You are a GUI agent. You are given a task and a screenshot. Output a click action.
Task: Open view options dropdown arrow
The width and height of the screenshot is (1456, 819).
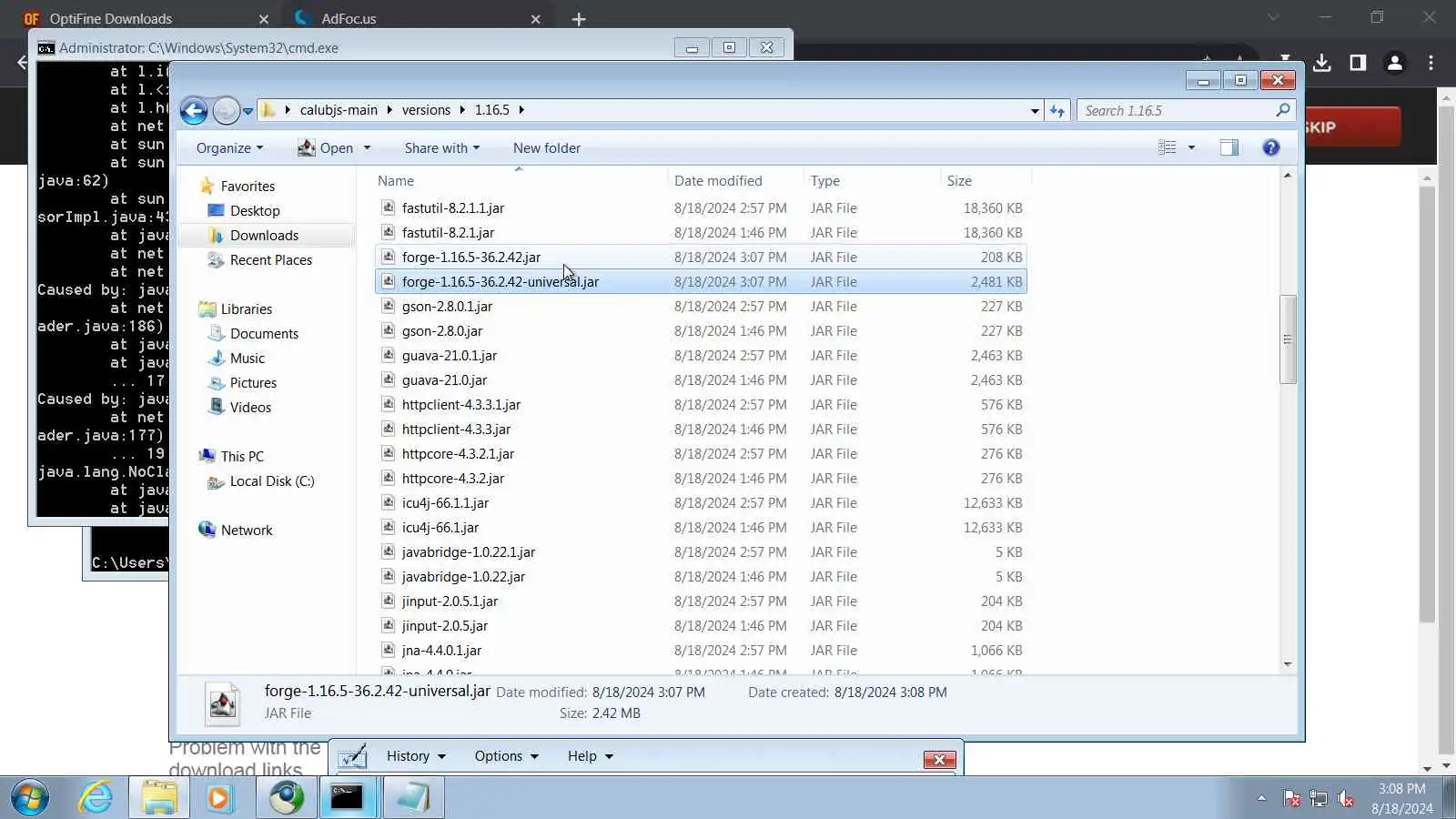[1191, 147]
